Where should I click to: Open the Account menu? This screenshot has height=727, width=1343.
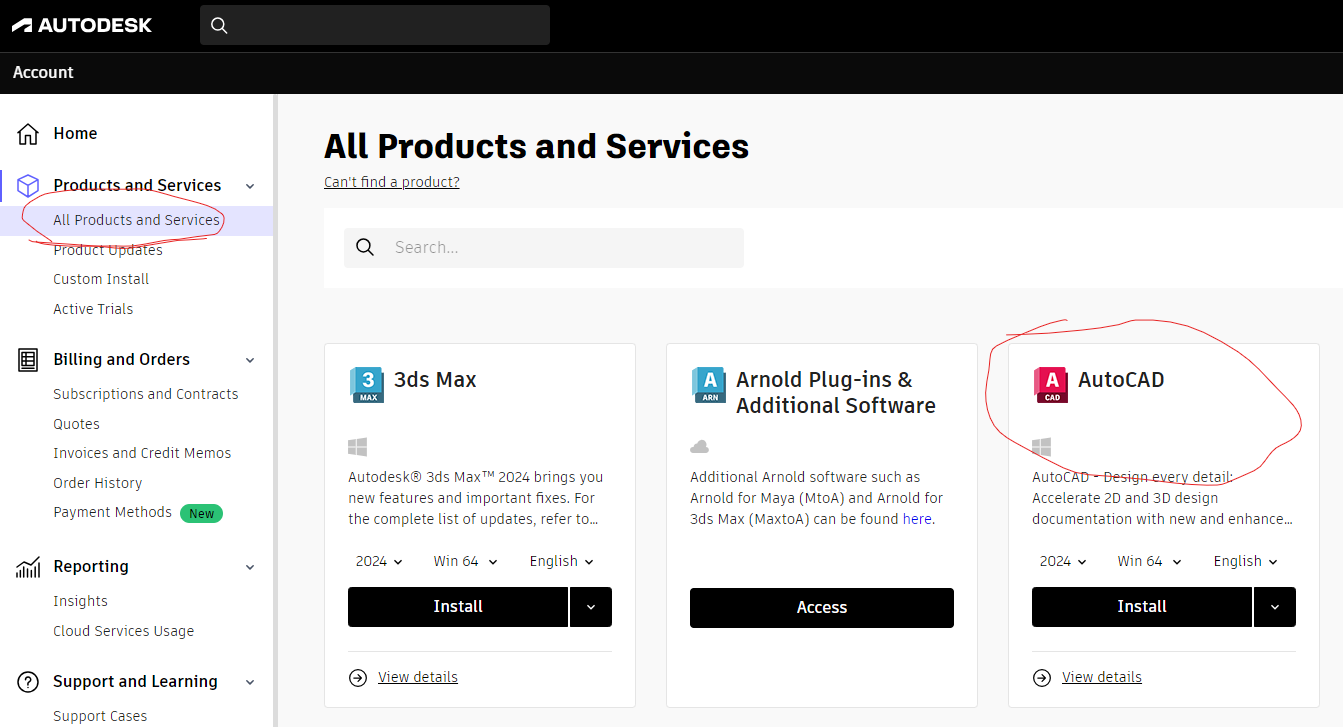[42, 72]
